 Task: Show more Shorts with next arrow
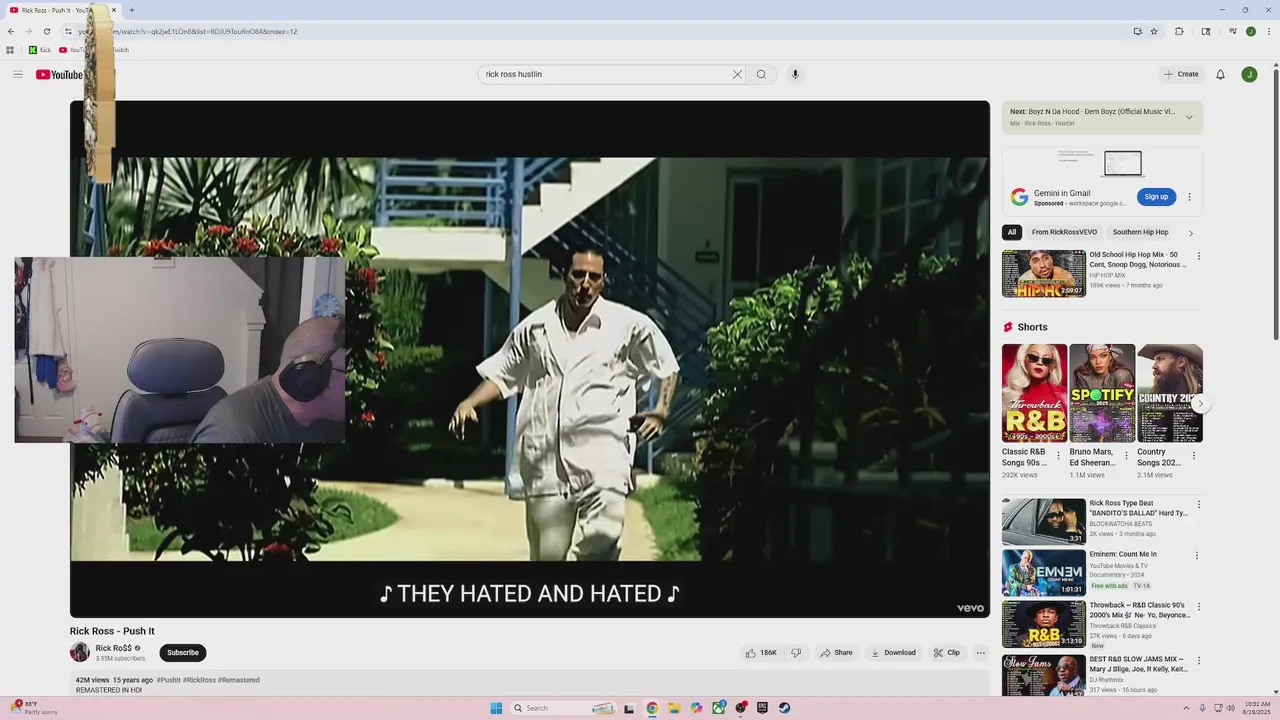click(x=1200, y=403)
